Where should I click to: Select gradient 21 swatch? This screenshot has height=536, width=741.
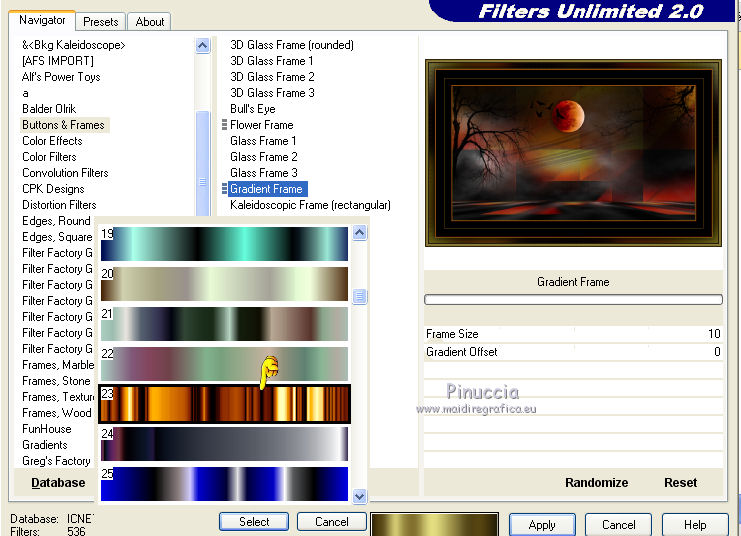click(224, 324)
